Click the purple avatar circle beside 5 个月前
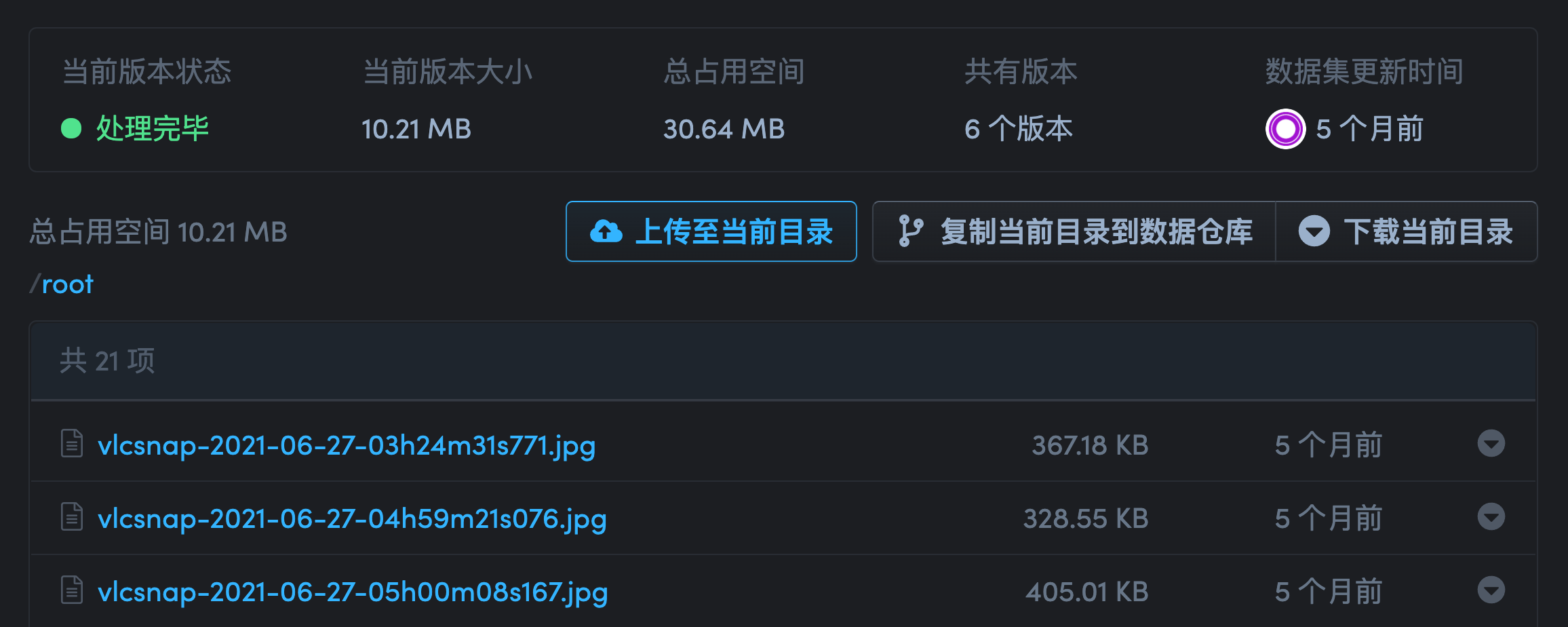 (1285, 128)
